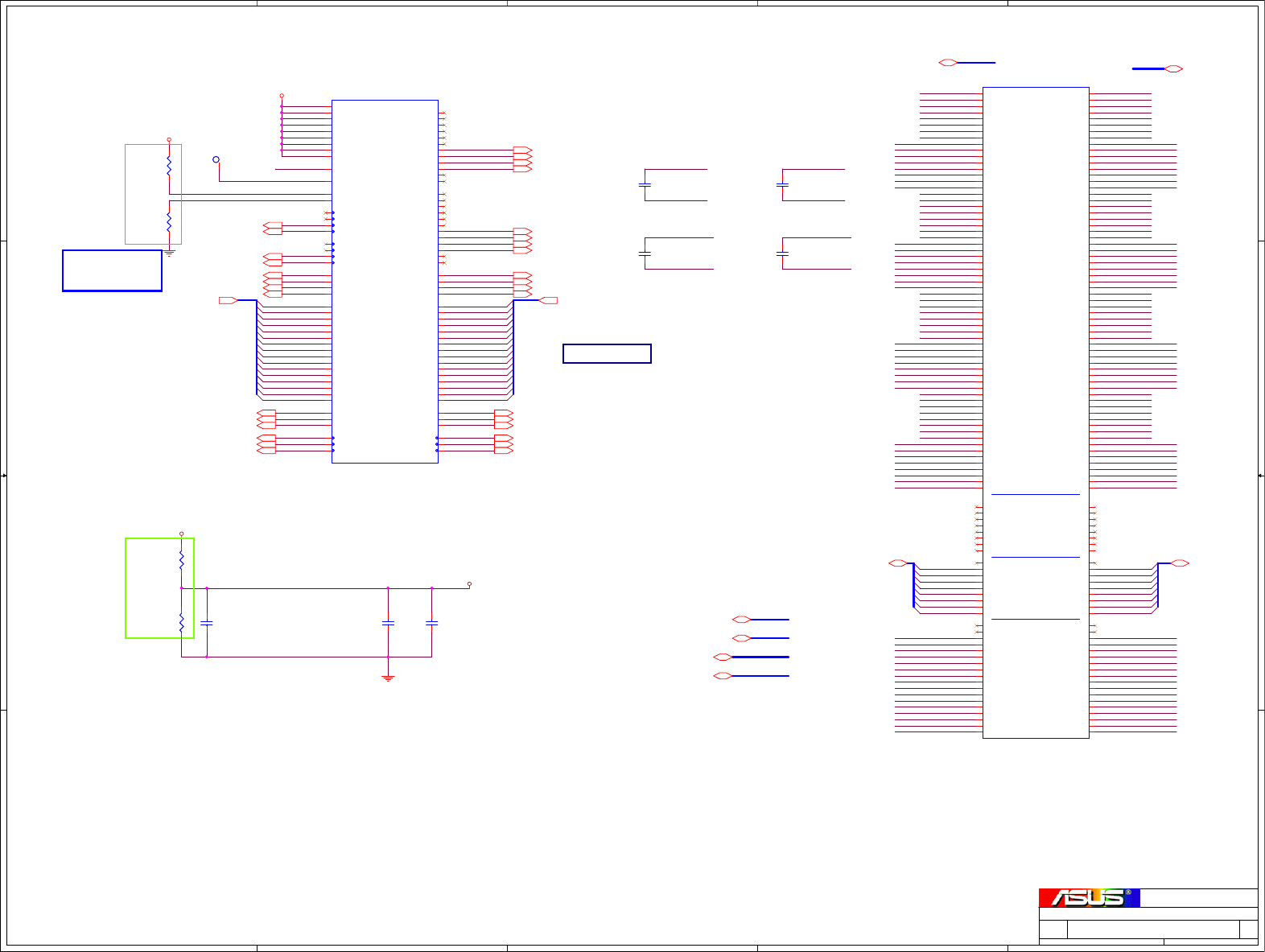Click the dark blue box at sheet center
This screenshot has width=1265, height=952.
click(x=607, y=353)
